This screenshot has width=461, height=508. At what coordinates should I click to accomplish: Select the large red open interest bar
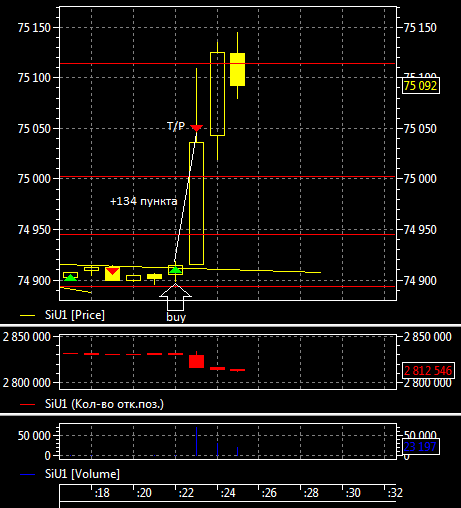[x=196, y=361]
